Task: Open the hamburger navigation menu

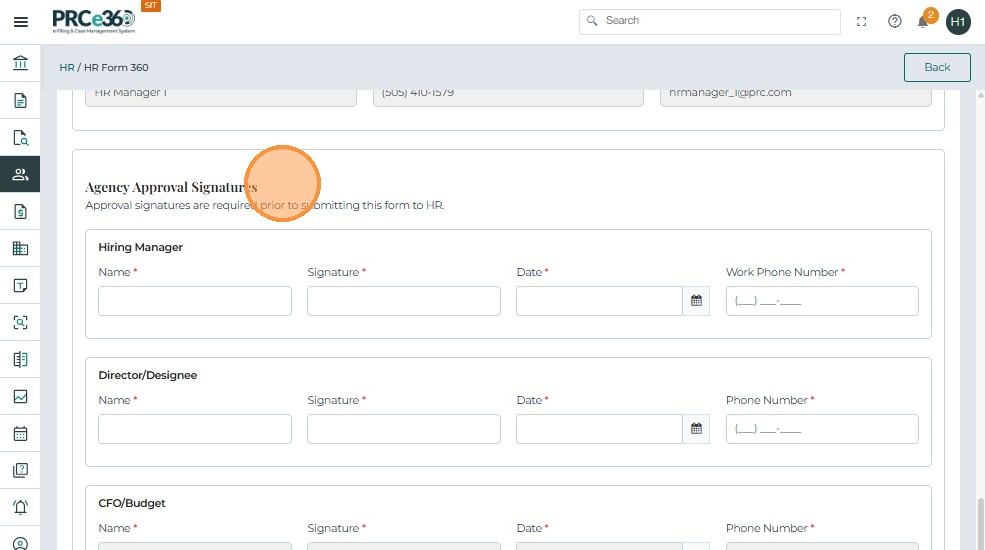Action: tap(20, 21)
